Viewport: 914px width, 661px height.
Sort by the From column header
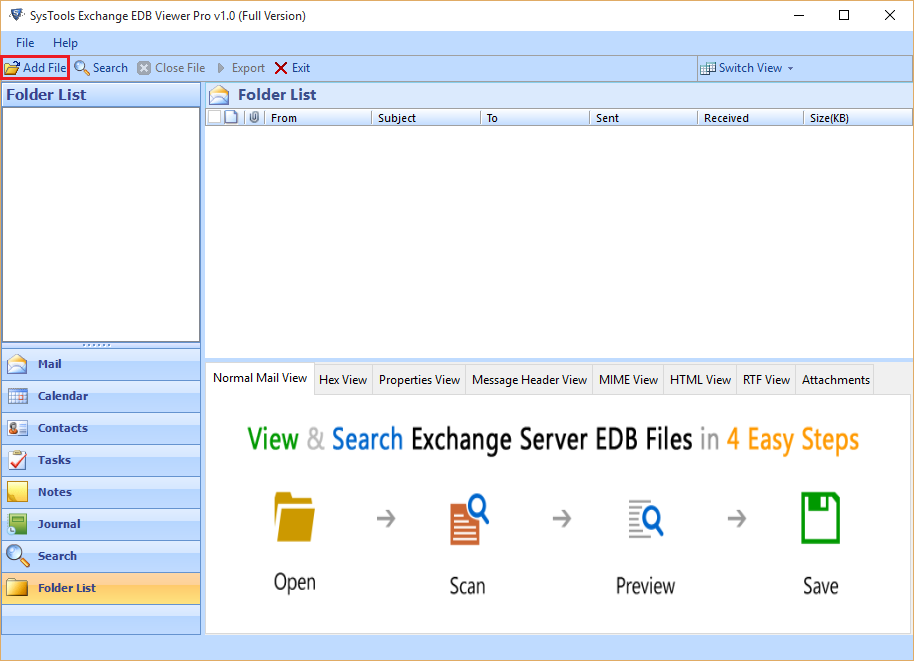coord(318,118)
